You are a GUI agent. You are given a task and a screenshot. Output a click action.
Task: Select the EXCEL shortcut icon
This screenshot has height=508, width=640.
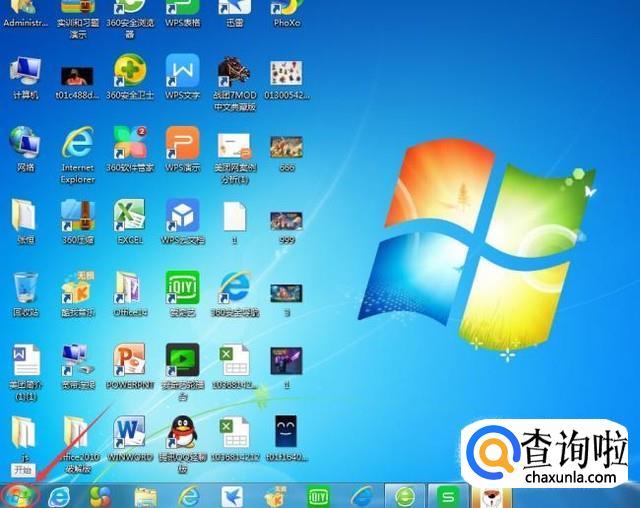pos(130,222)
